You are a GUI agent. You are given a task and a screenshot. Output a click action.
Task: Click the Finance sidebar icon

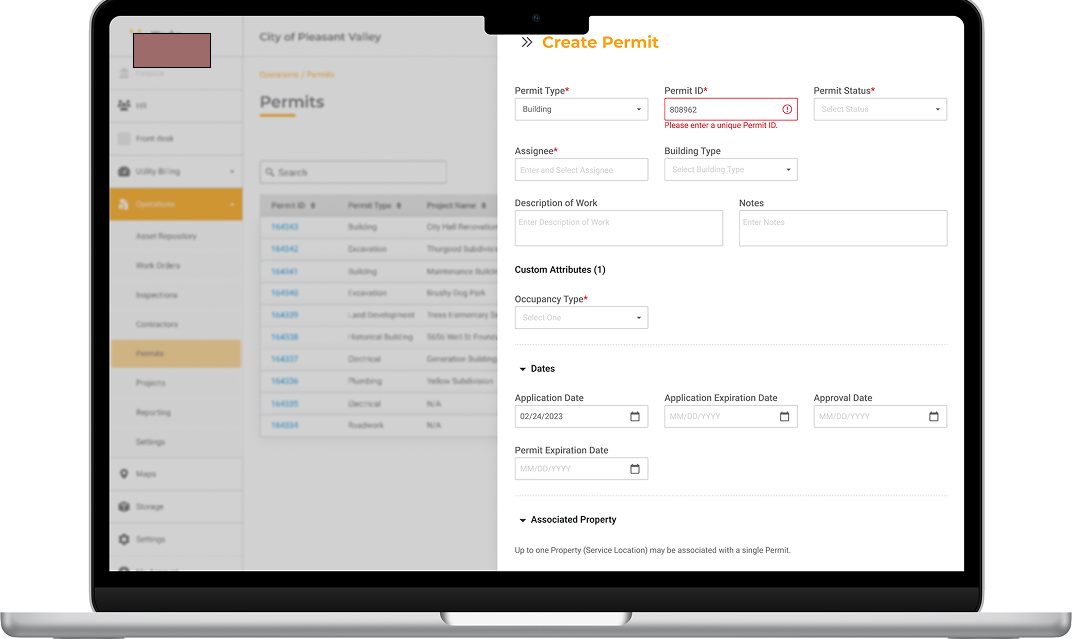pos(124,73)
